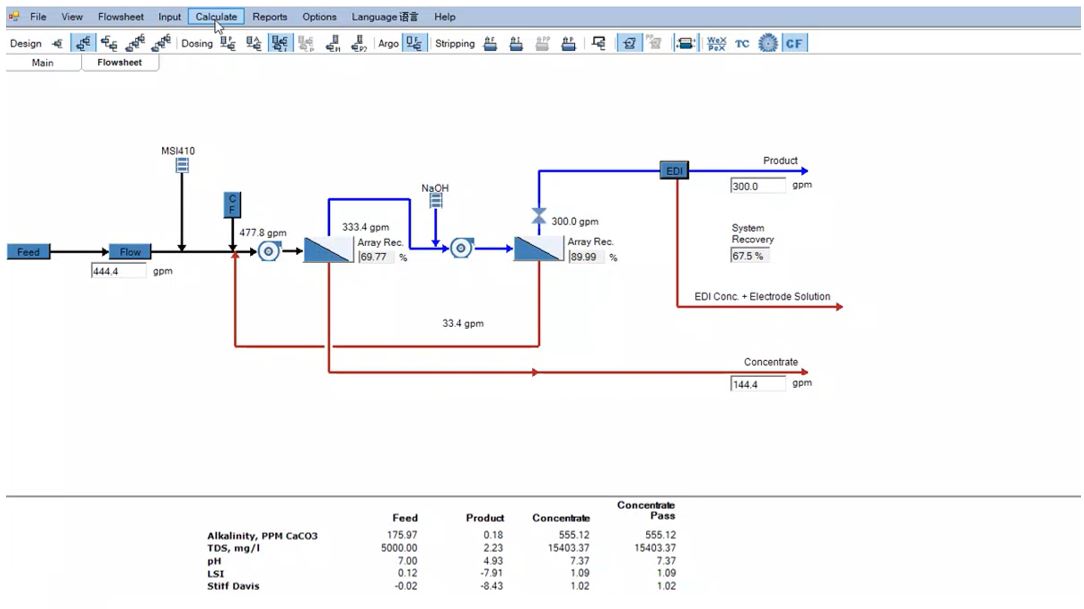Open the Flowsheet menu
Image resolution: width=1084 pixels, height=609 pixels.
click(x=121, y=17)
